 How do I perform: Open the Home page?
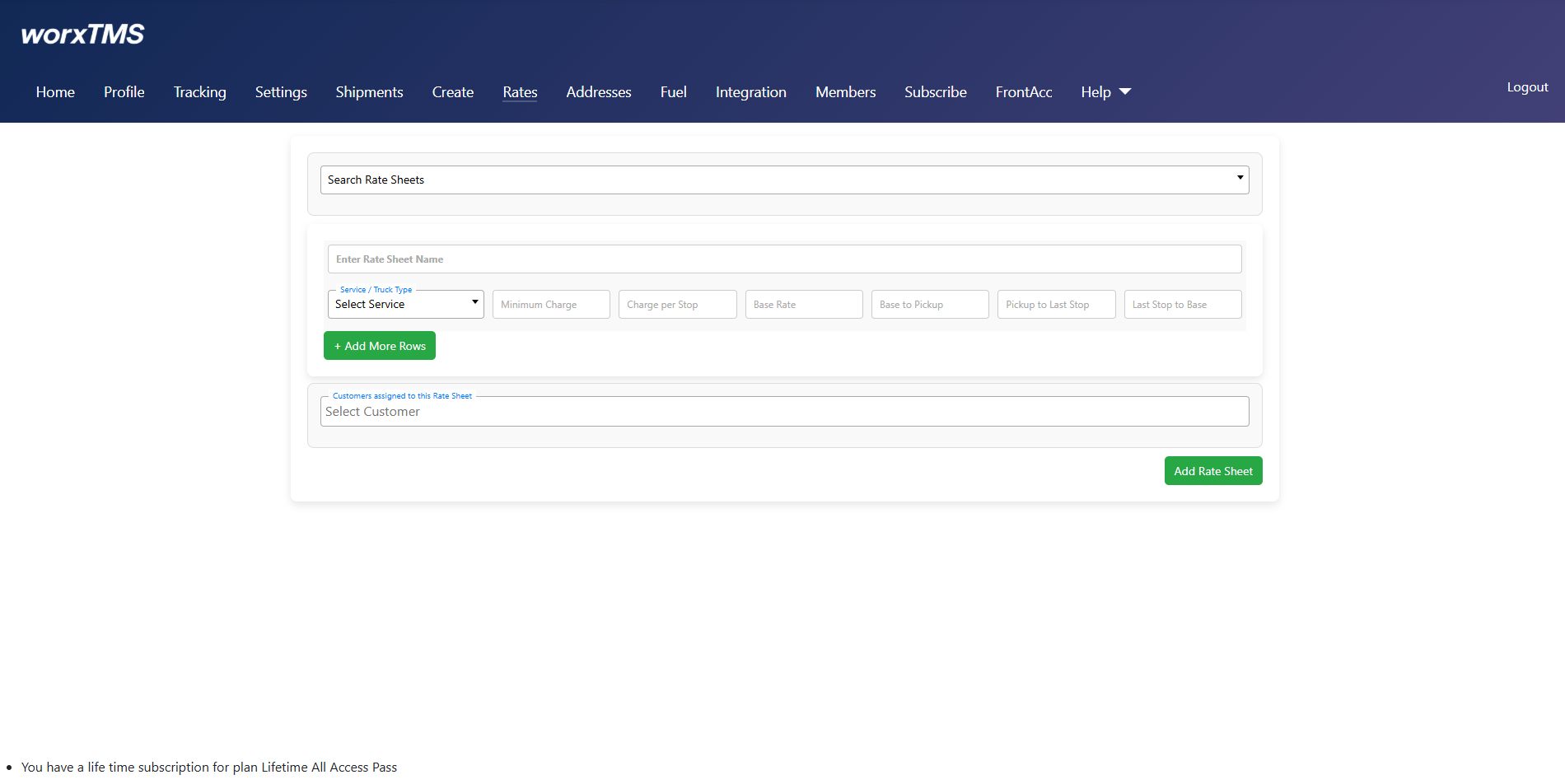point(55,92)
